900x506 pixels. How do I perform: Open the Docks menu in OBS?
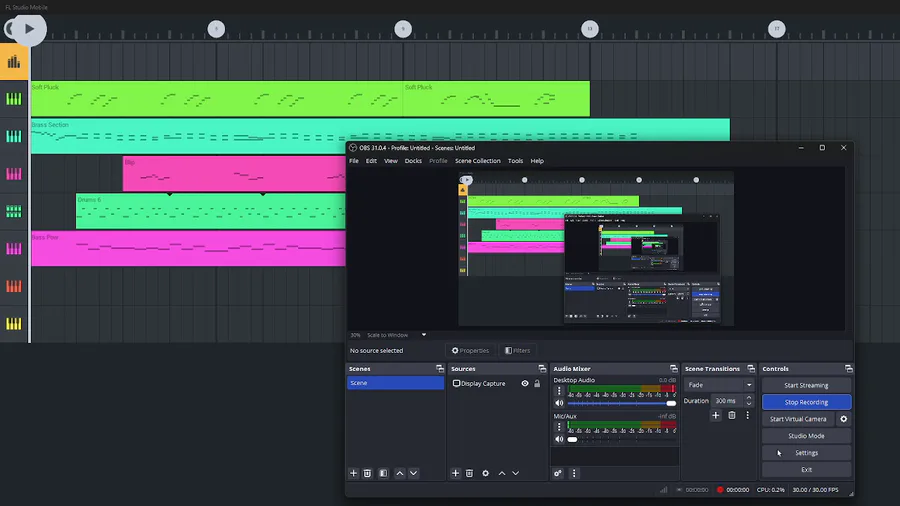(x=413, y=161)
